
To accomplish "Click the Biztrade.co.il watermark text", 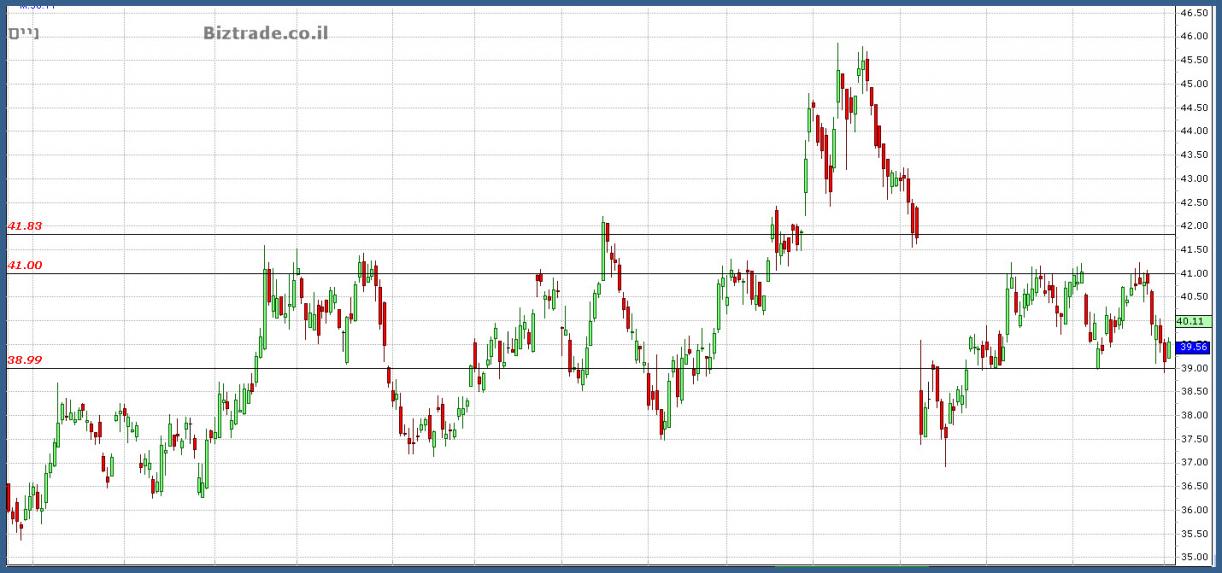I will [265, 33].
